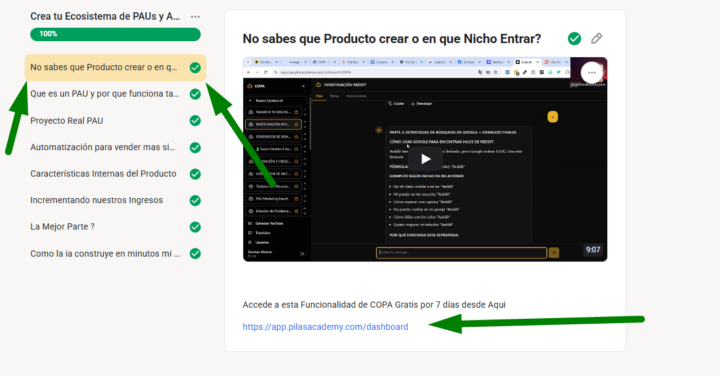Click the course title "Crea tu Ecosistema de PAUs y A..."

click(x=105, y=17)
